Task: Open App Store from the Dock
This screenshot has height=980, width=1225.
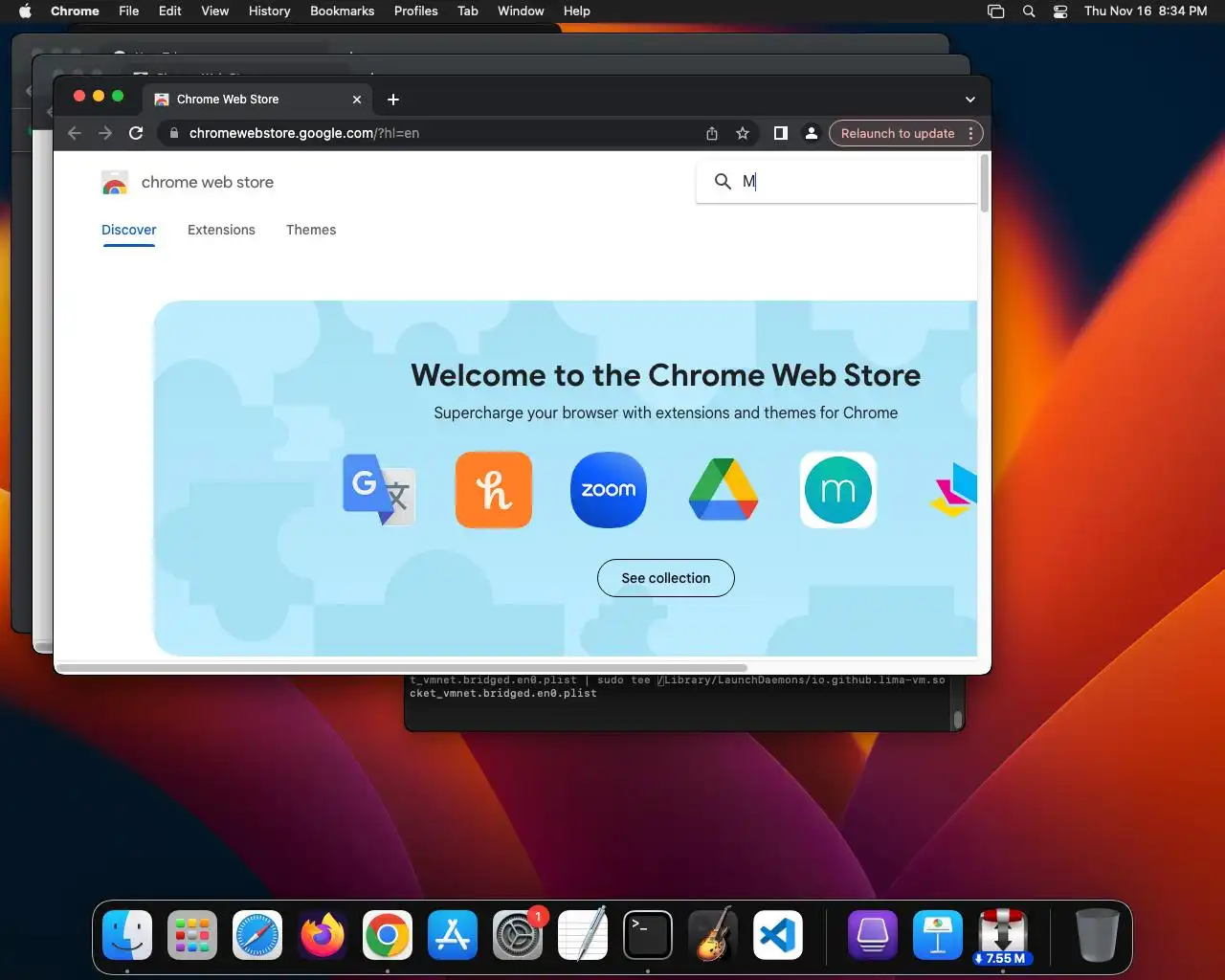Action: point(453,935)
